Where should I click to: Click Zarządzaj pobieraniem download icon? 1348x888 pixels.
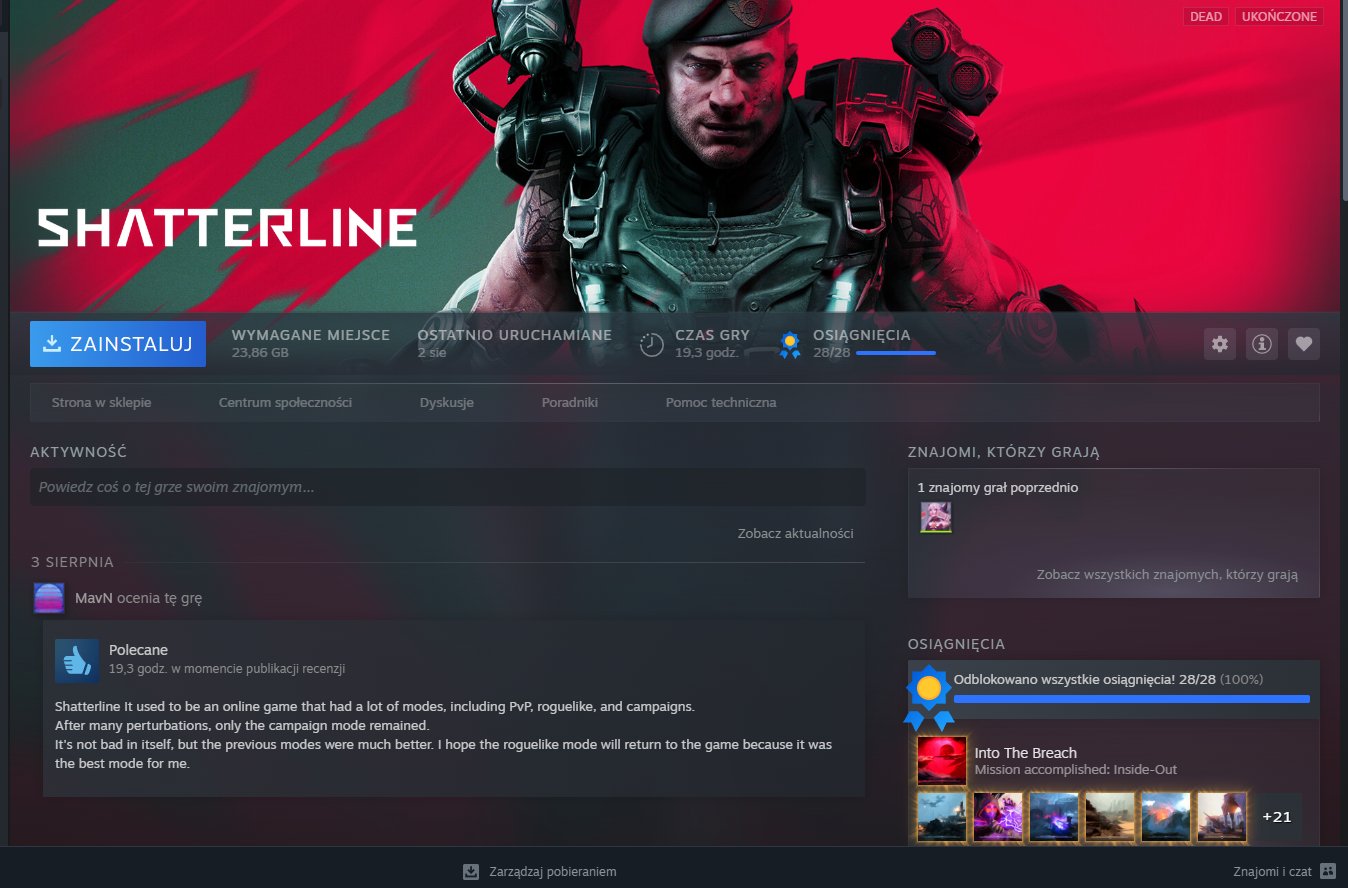[x=471, y=871]
